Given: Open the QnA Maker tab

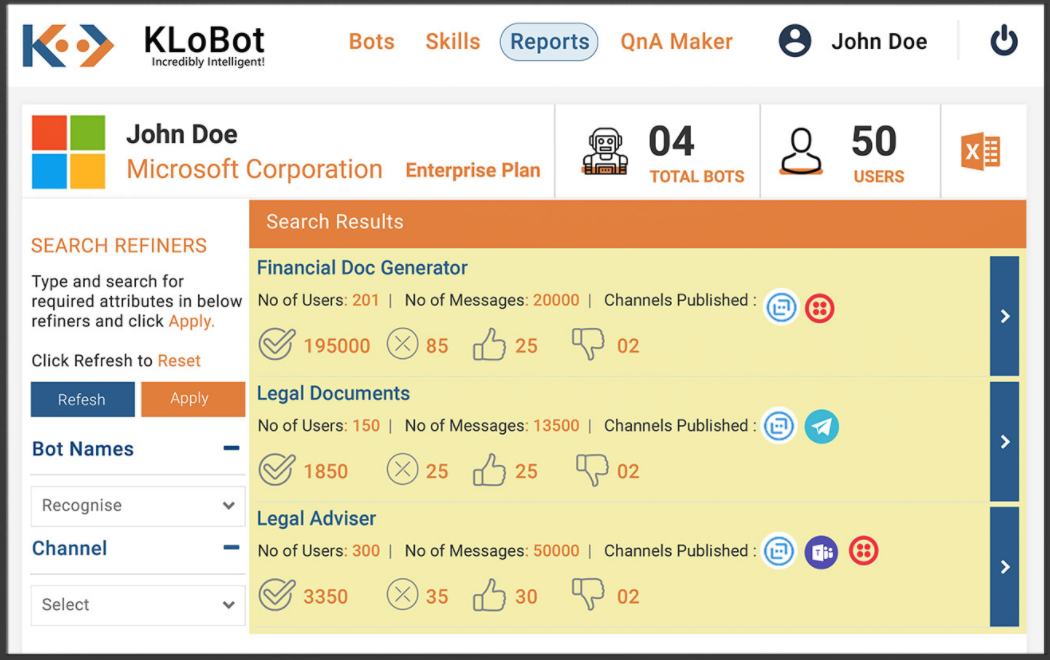Looking at the screenshot, I should 676,42.
